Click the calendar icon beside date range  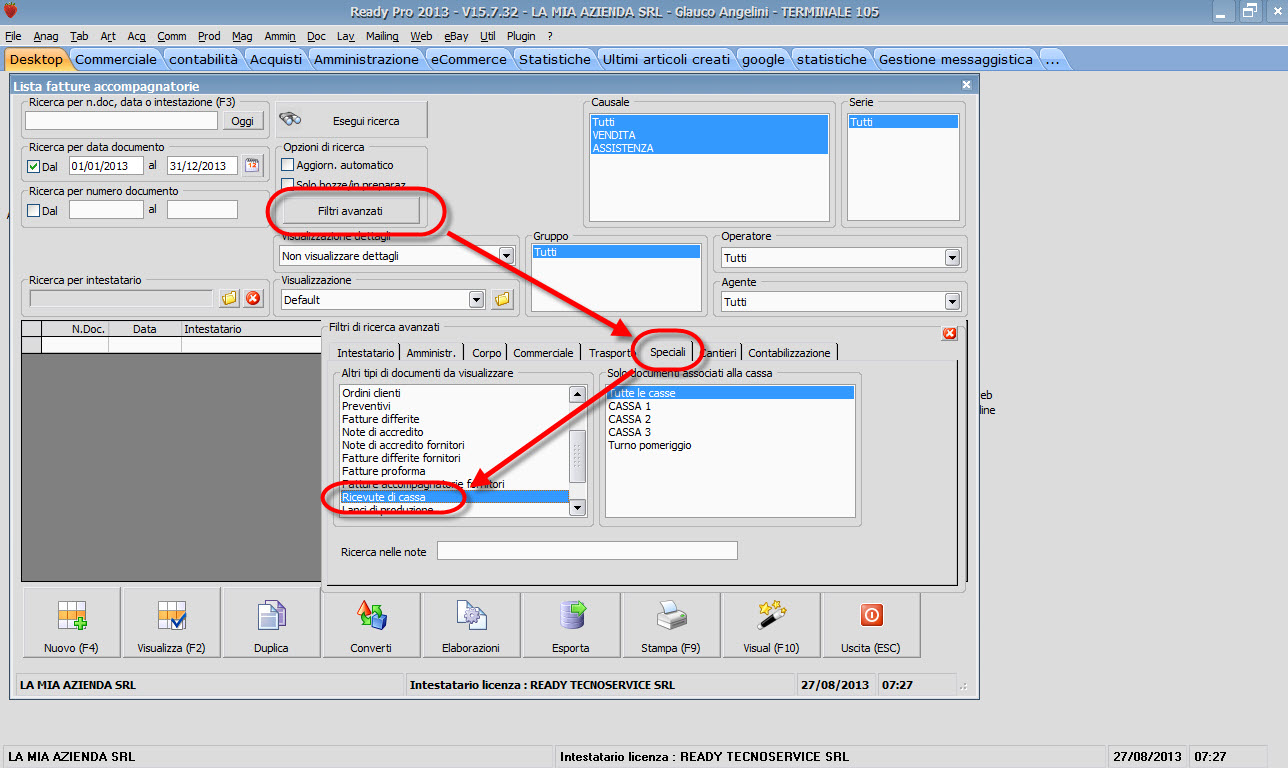click(x=252, y=166)
